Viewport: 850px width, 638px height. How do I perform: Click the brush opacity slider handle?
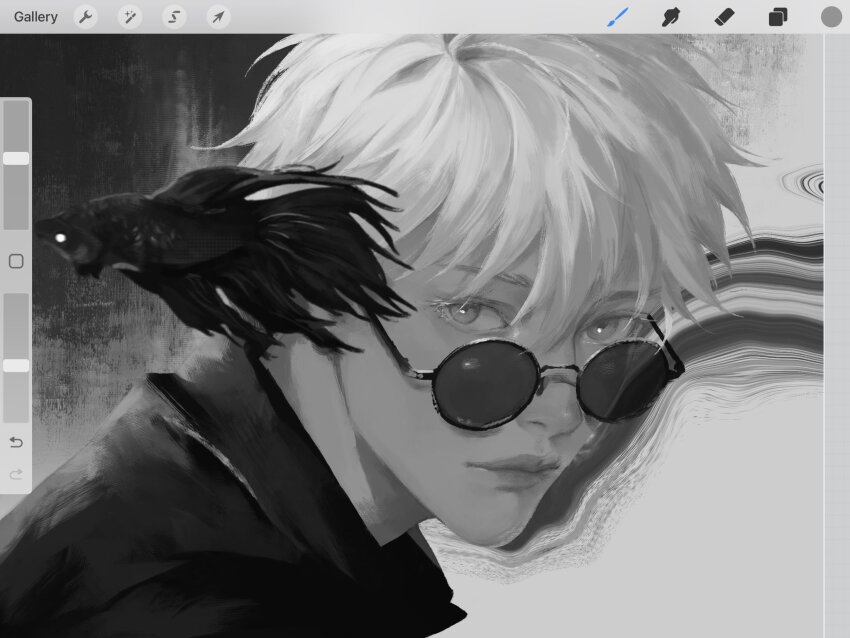click(16, 366)
